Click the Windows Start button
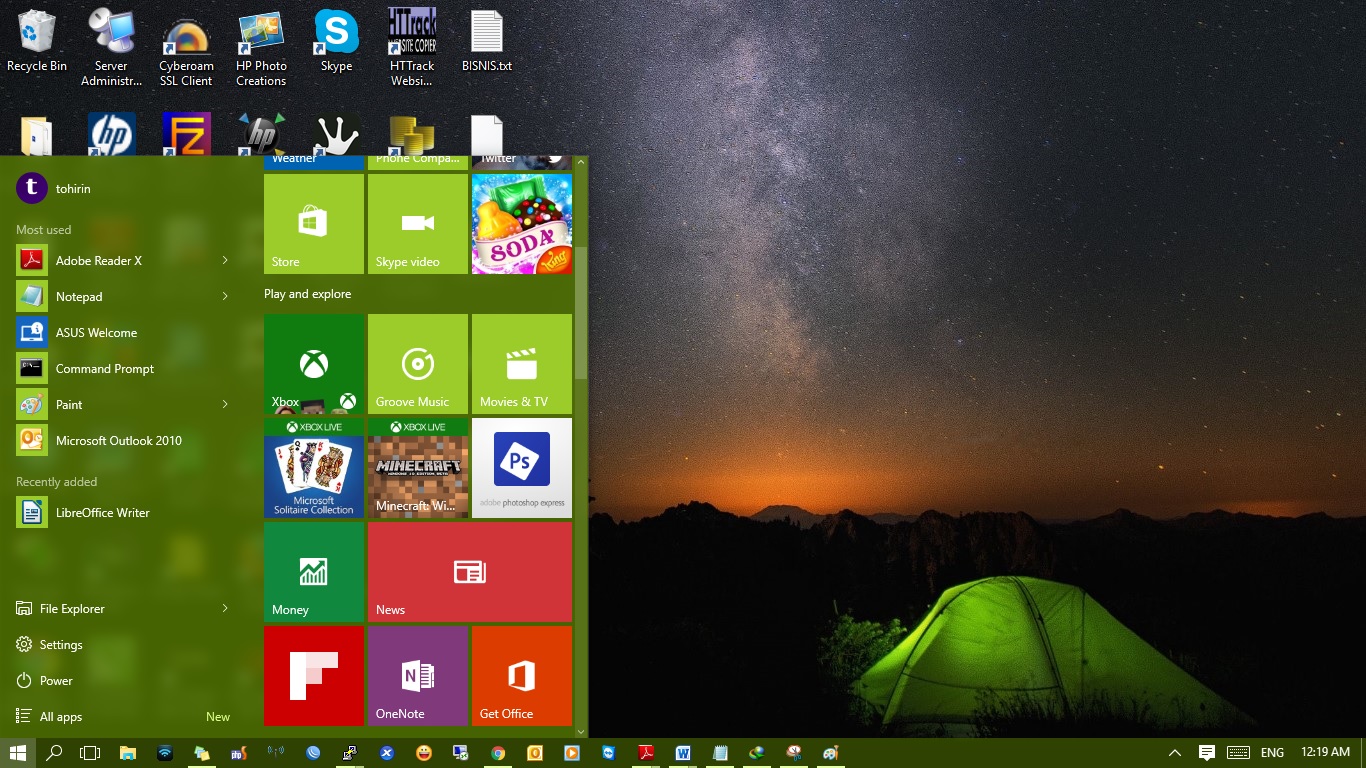This screenshot has height=768, width=1366. 17,753
